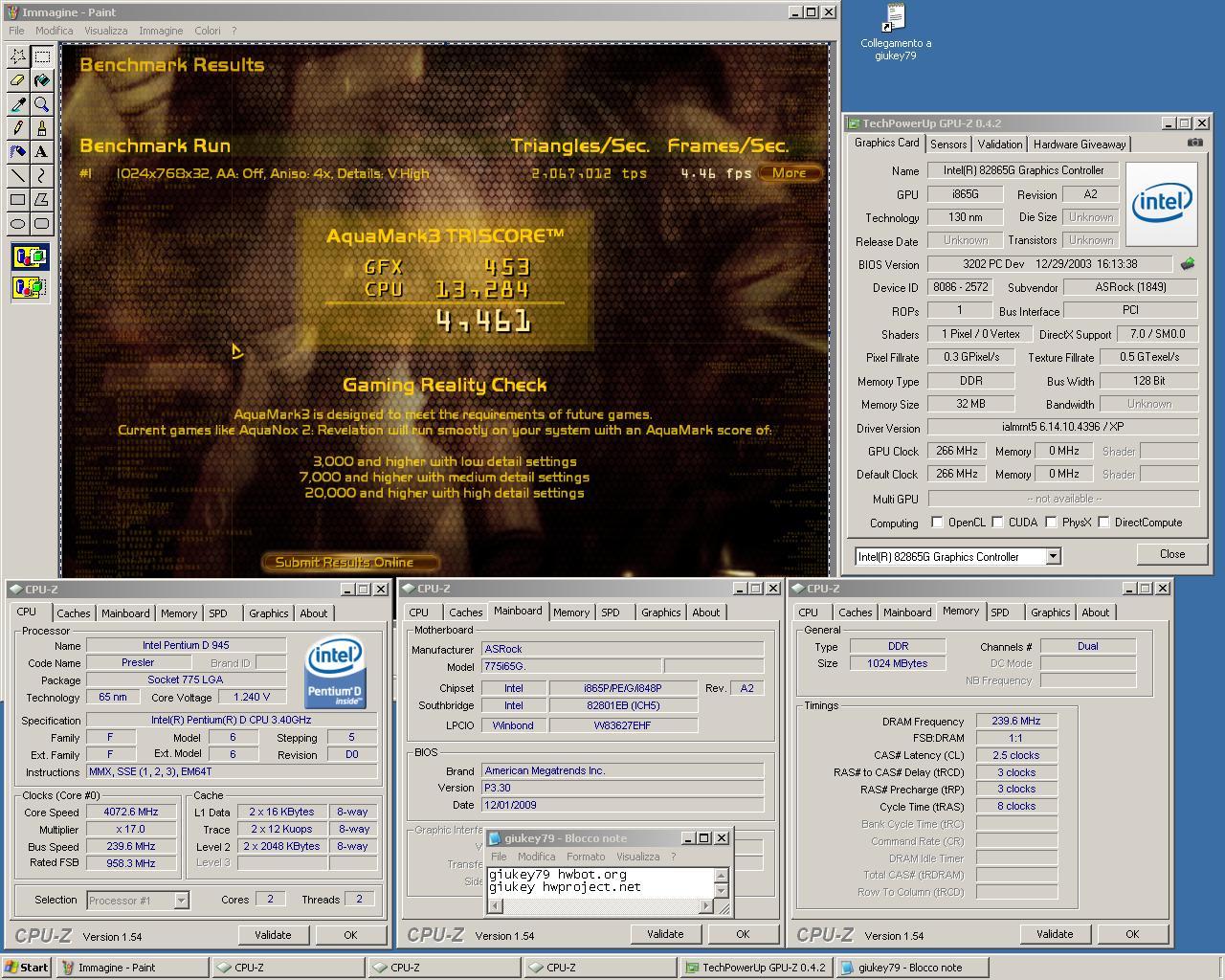Toggle the DirectCompute checkbox in GPU-Z
The height and width of the screenshot is (980, 1225).
pos(1103,523)
